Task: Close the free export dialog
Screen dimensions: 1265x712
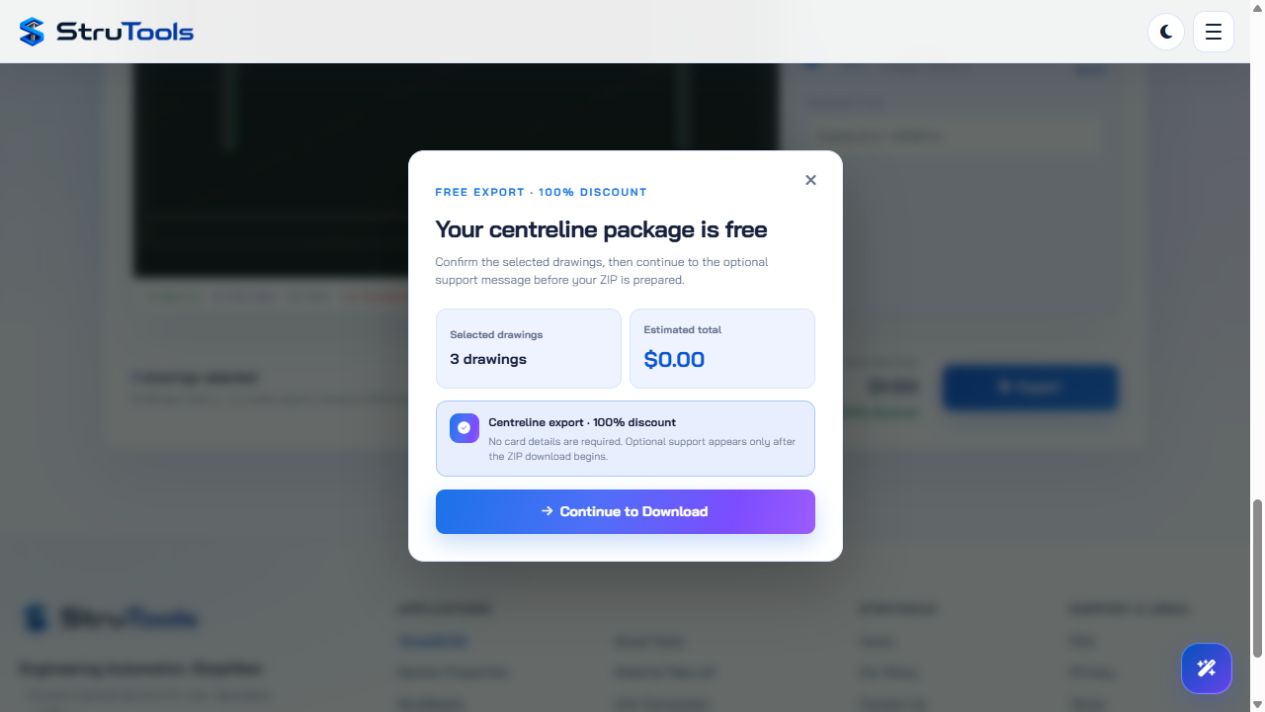Action: coord(811,180)
